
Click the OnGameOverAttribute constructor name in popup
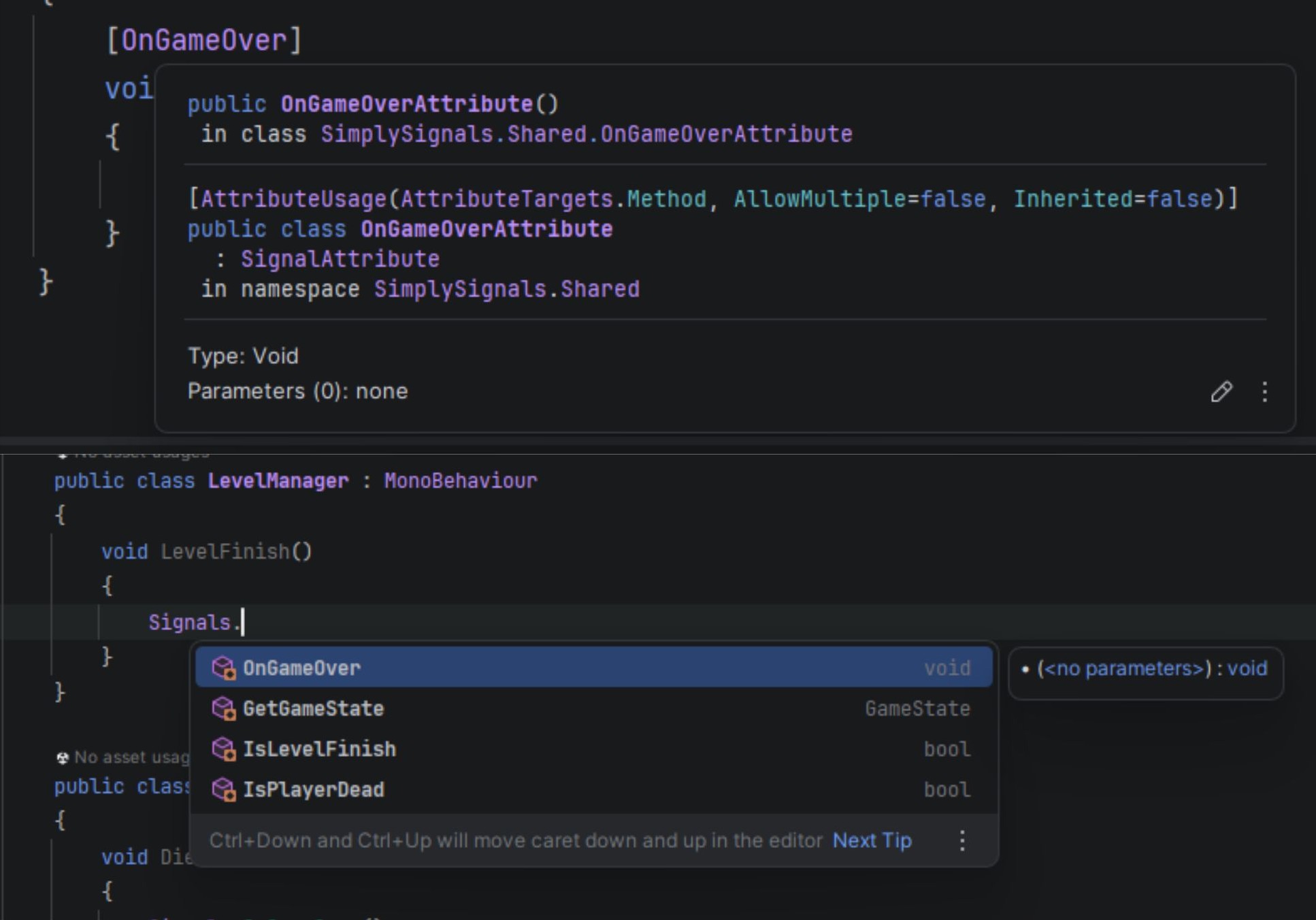[406, 104]
